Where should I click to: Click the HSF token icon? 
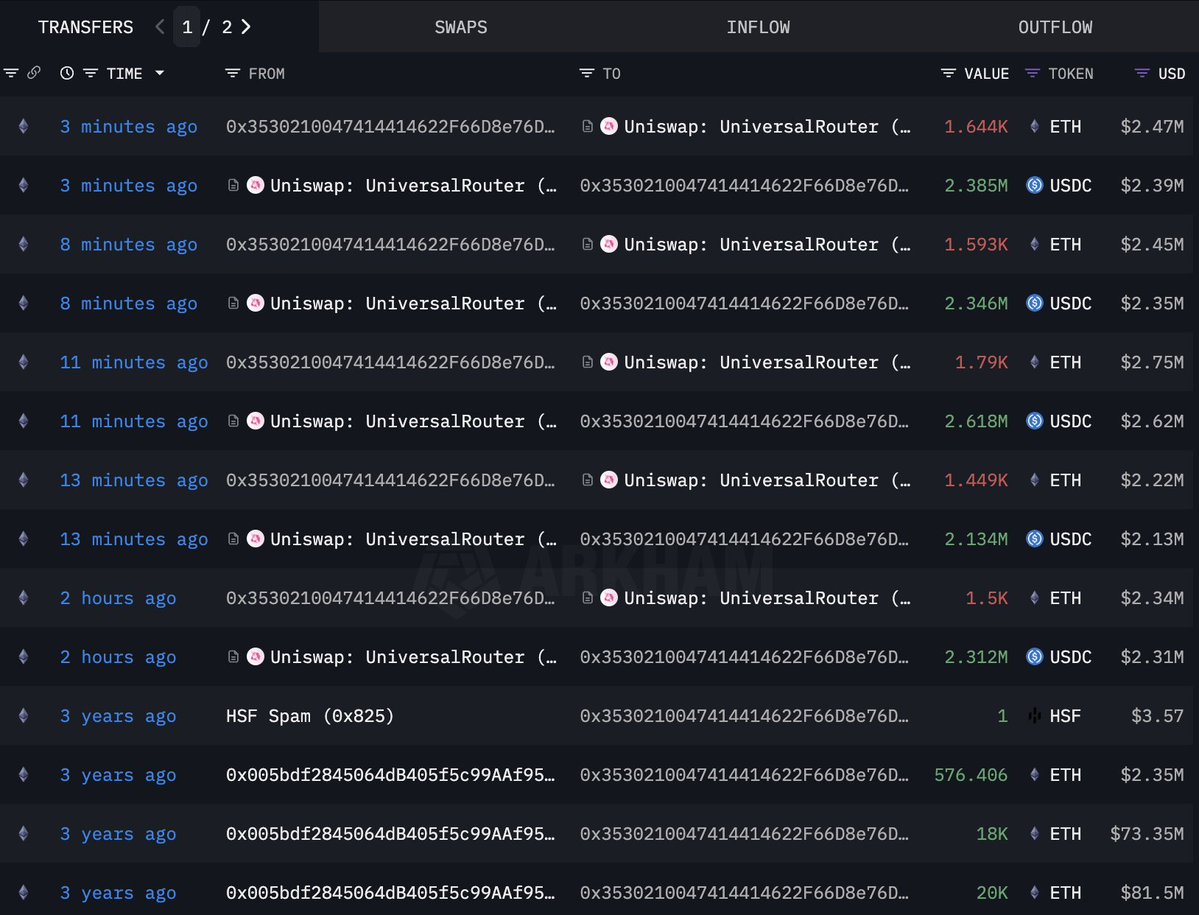[1034, 716]
